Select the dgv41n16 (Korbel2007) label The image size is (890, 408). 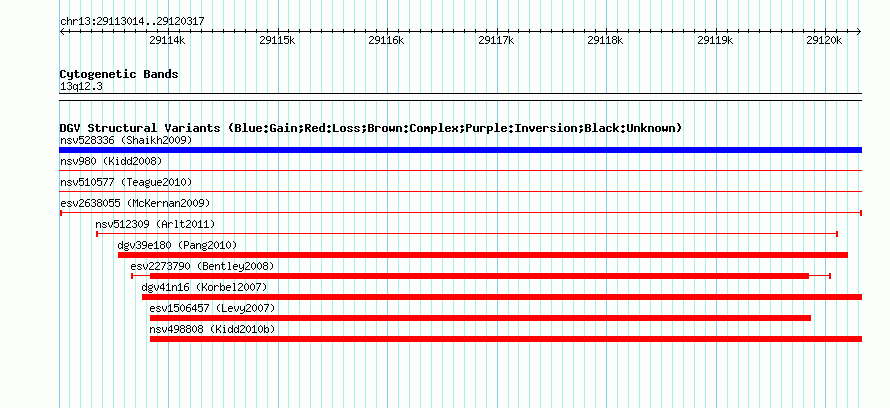(204, 287)
